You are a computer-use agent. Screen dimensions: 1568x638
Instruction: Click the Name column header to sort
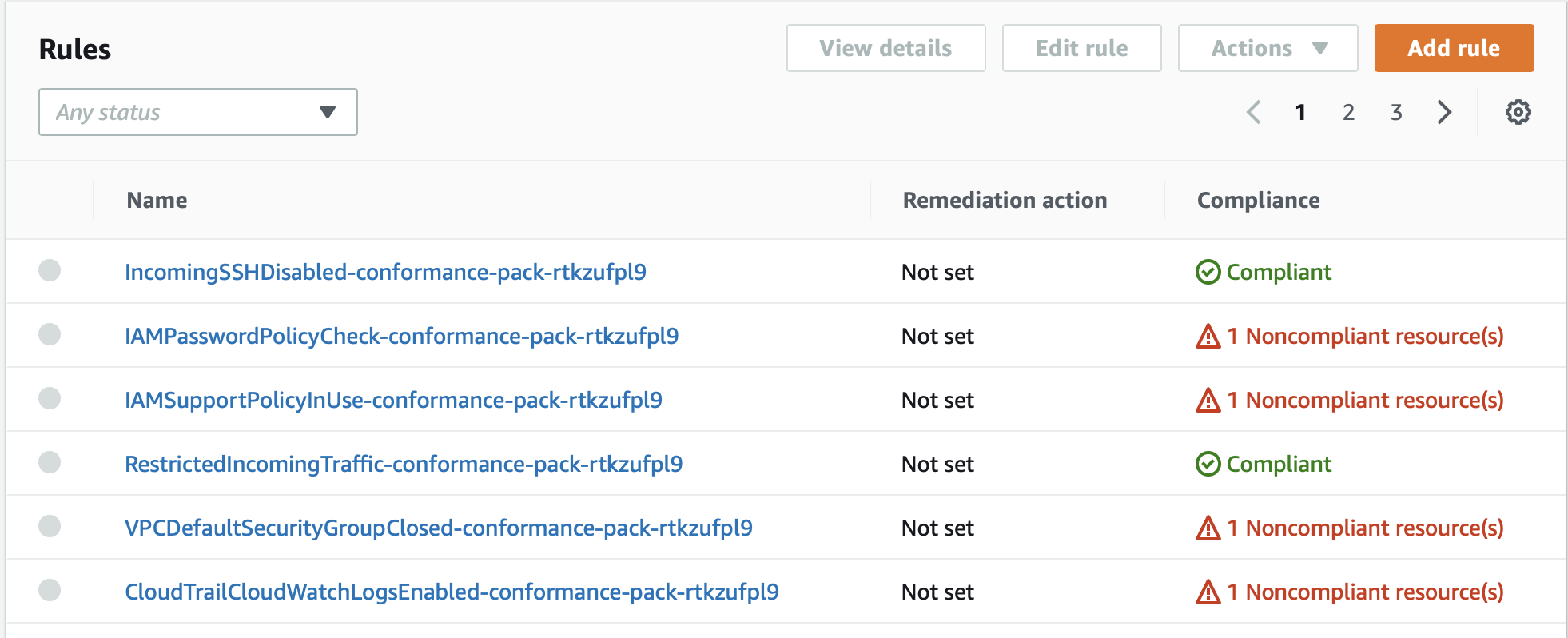(157, 200)
